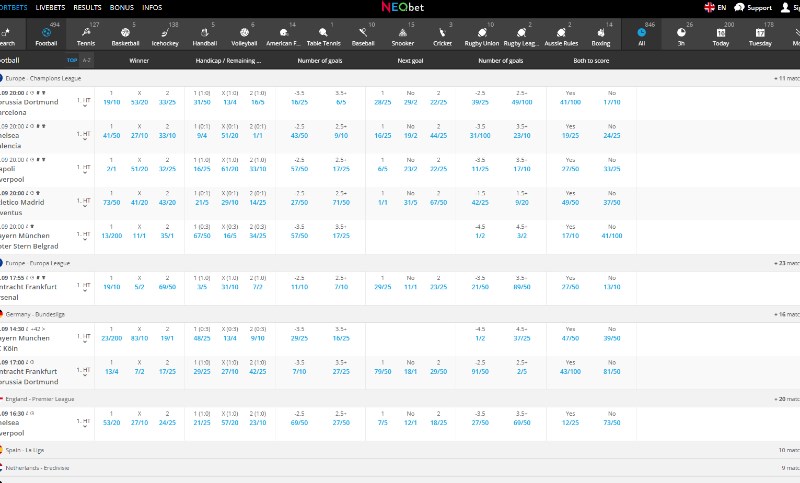The height and width of the screenshot is (483, 800).
Task: Expand Spain - La Liga league row
Action: click(x=400, y=450)
